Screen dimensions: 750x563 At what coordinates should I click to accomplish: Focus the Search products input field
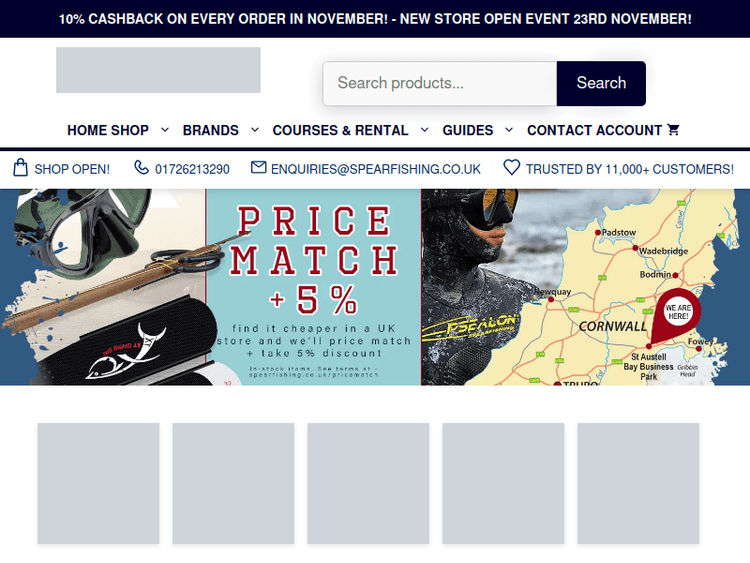click(x=440, y=83)
